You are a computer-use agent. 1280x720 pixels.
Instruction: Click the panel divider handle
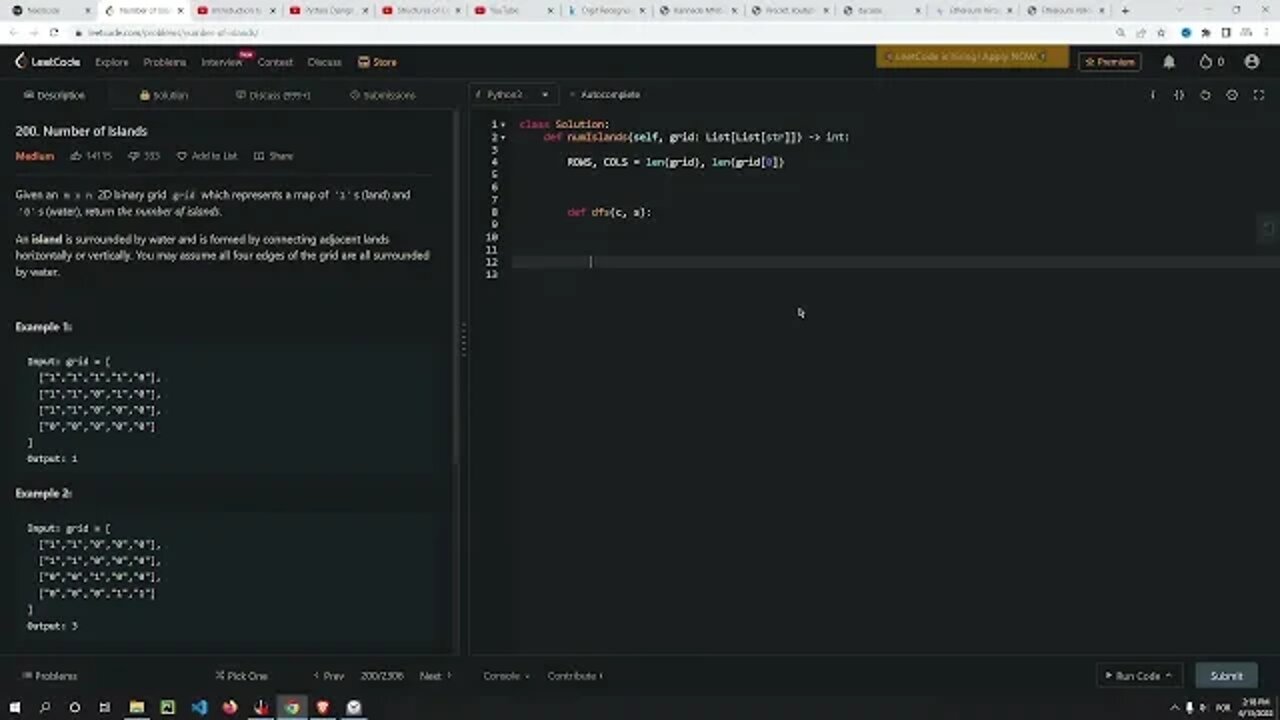(463, 340)
